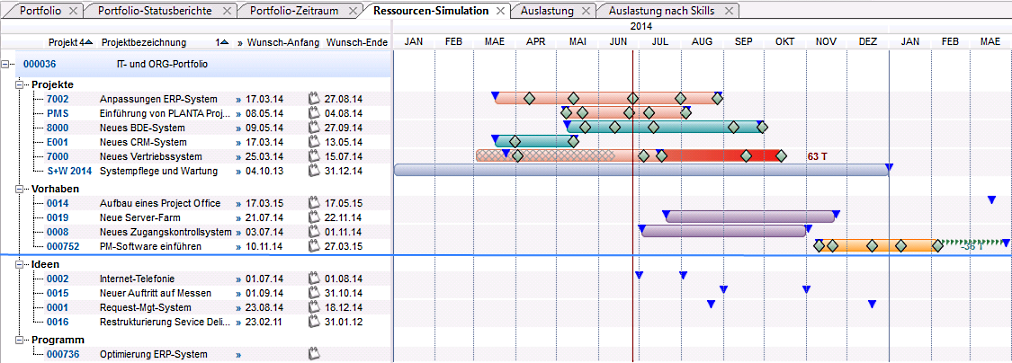This screenshot has height=363, width=1012.
Task: Click the calendar icon for Neue Server-Farm
Action: click(x=314, y=218)
